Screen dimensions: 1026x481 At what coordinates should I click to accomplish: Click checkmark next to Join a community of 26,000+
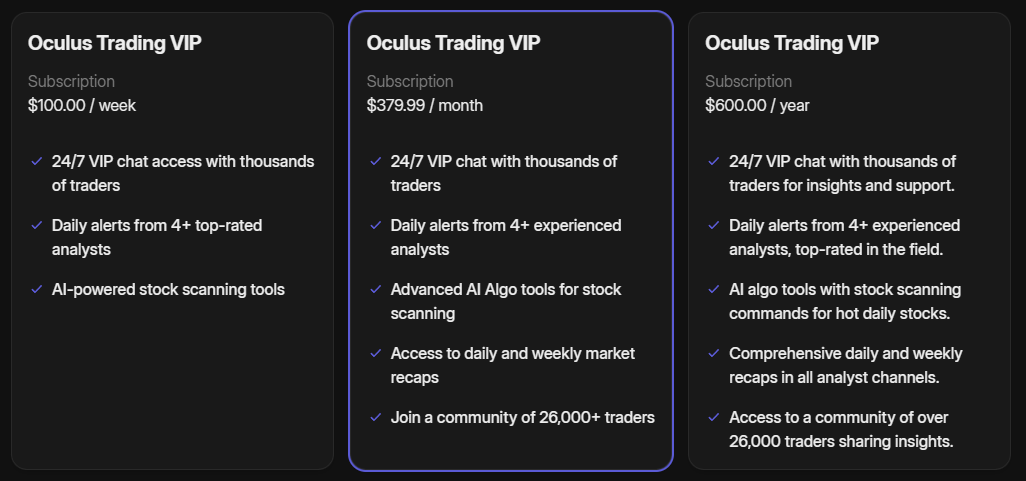coord(375,417)
